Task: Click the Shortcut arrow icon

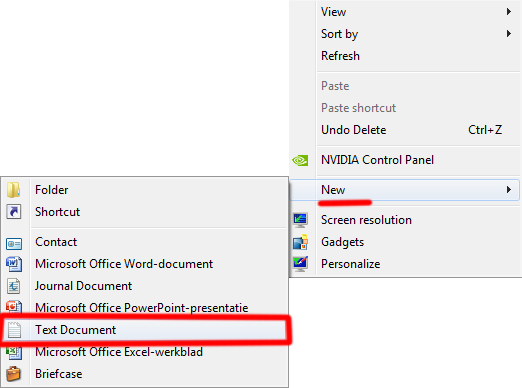Action: coord(14,212)
